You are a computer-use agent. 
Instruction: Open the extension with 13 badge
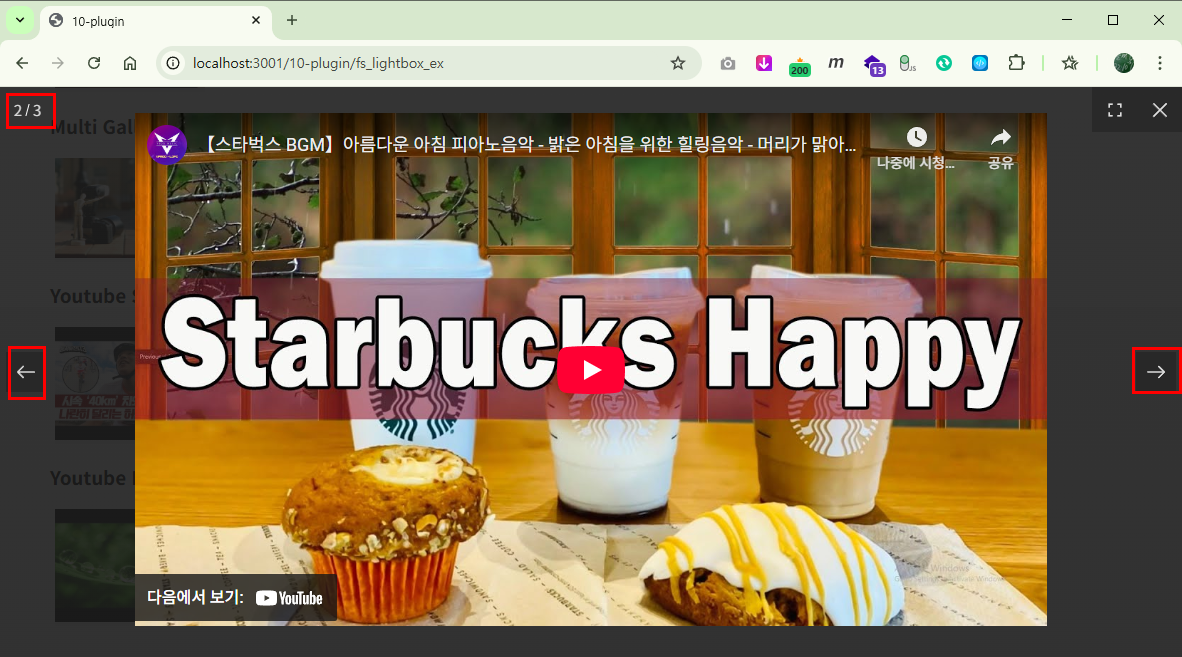point(874,66)
